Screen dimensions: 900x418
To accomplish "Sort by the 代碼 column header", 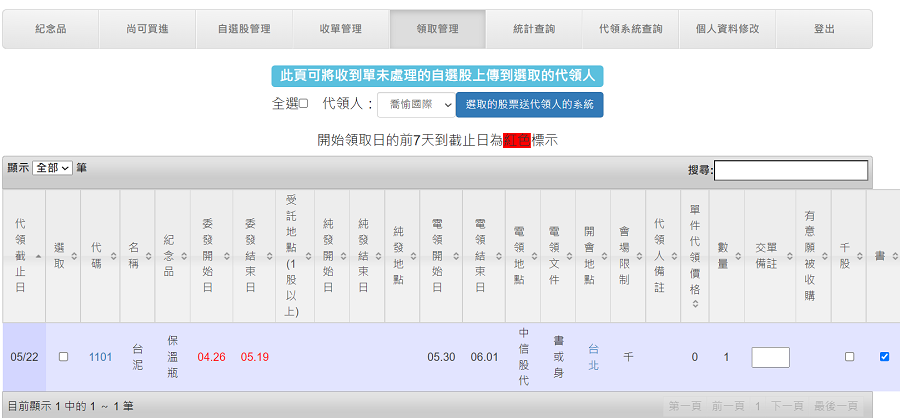I will click(96, 256).
